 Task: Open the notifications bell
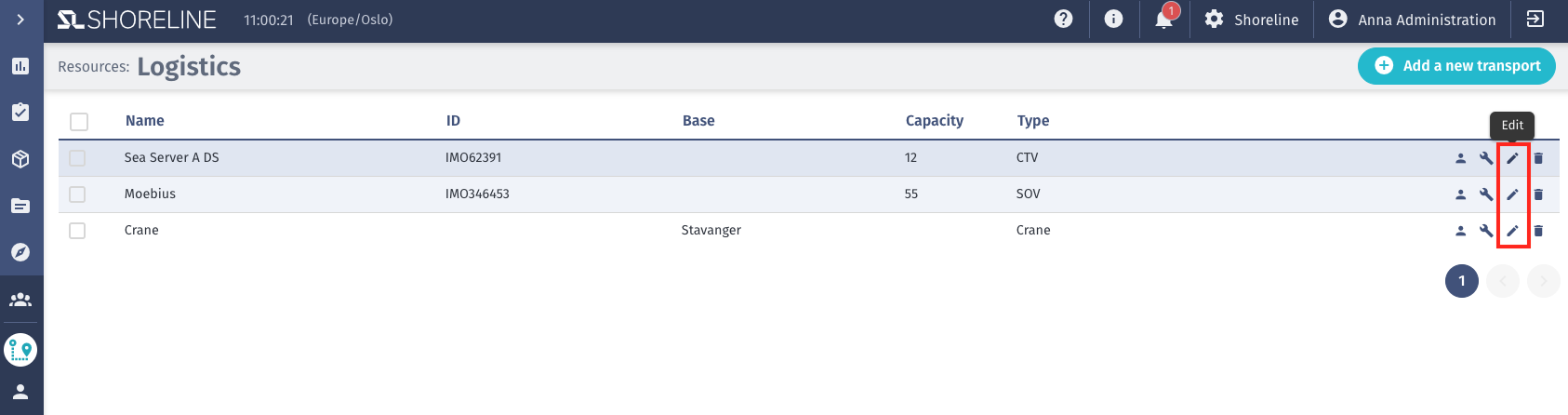click(1164, 19)
